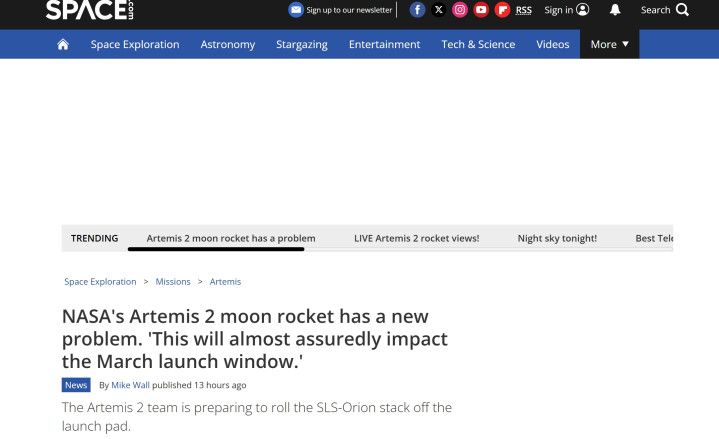719x439 pixels.
Task: Select trending Night sky tonight!
Action: click(x=557, y=238)
